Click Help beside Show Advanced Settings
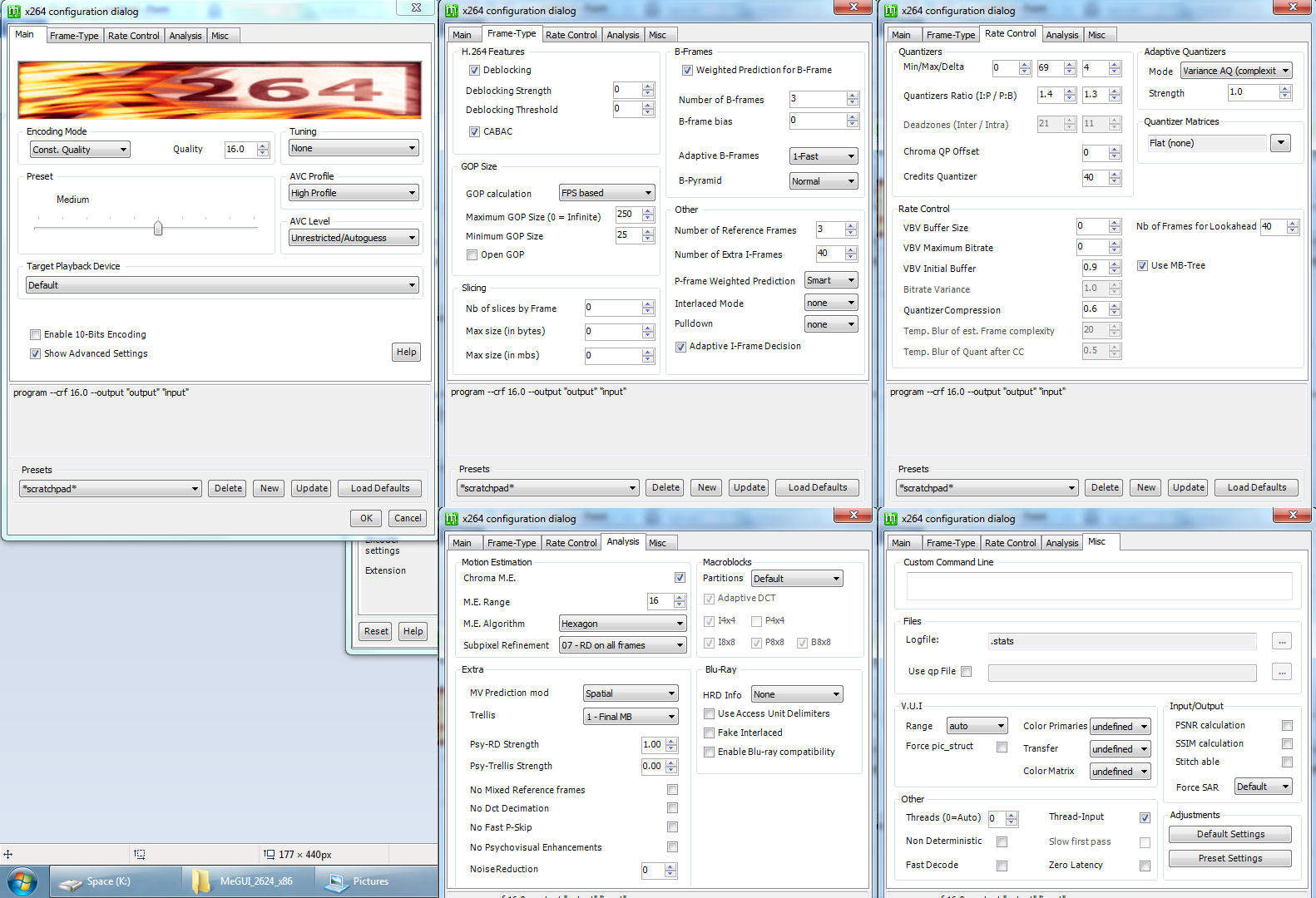Image resolution: width=1316 pixels, height=898 pixels. 406,353
